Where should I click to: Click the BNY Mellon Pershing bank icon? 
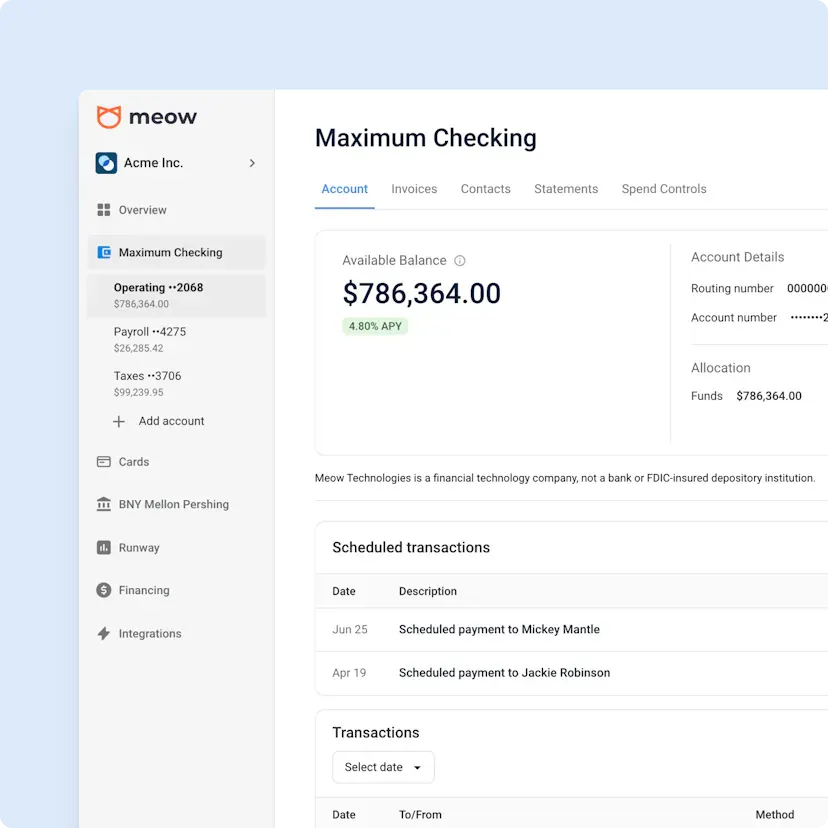click(x=104, y=504)
